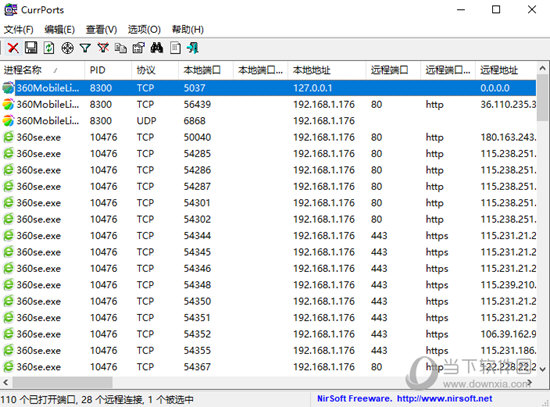Open the funnel filter icon
This screenshot has width=550, height=407.
point(85,48)
